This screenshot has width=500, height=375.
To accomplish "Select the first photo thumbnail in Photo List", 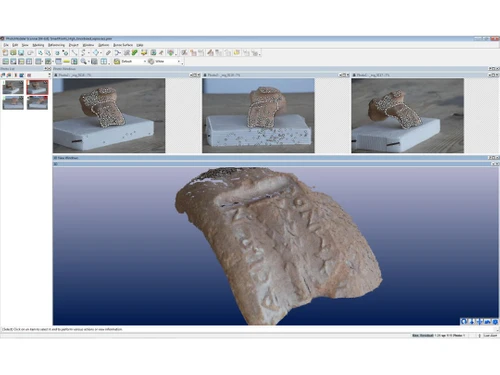I will (x=13, y=87).
